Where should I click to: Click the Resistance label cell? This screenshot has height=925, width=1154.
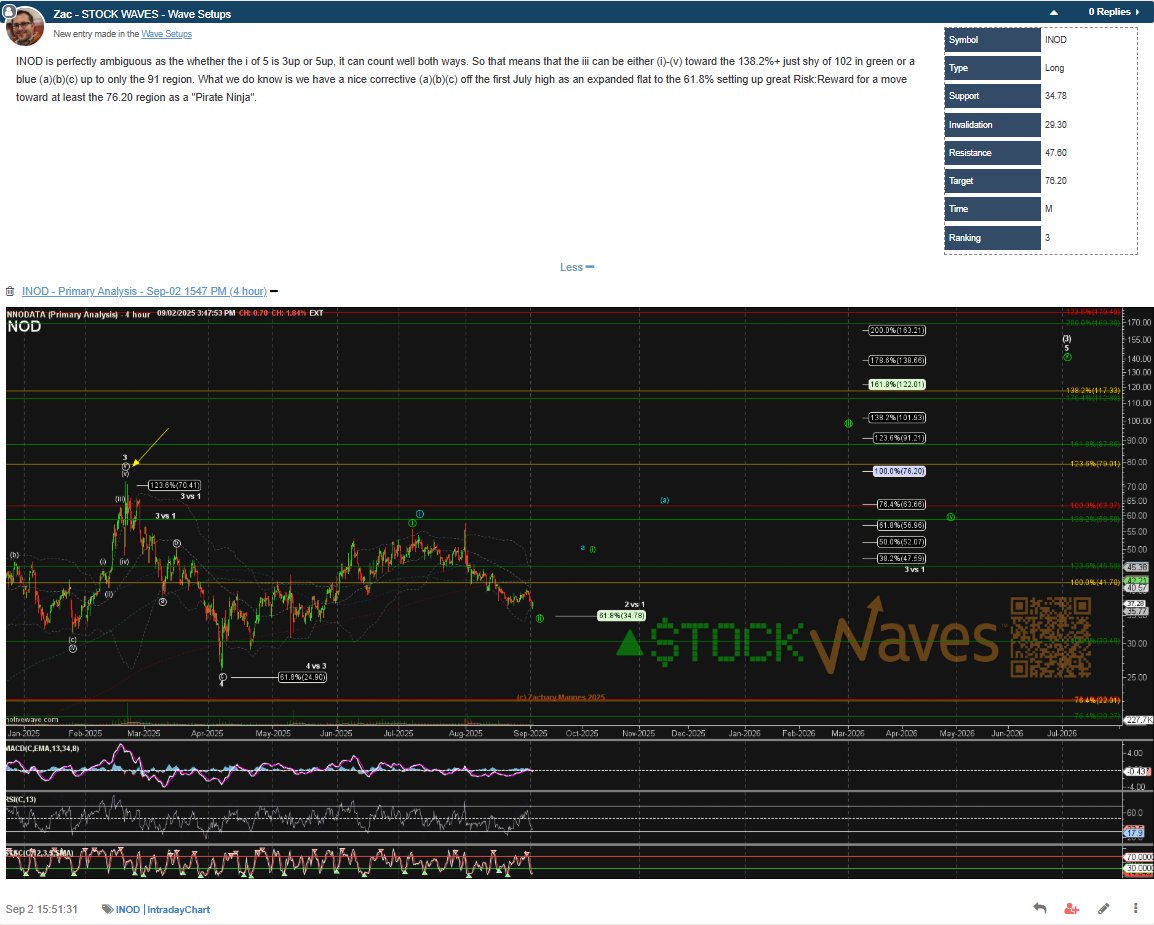click(992, 152)
